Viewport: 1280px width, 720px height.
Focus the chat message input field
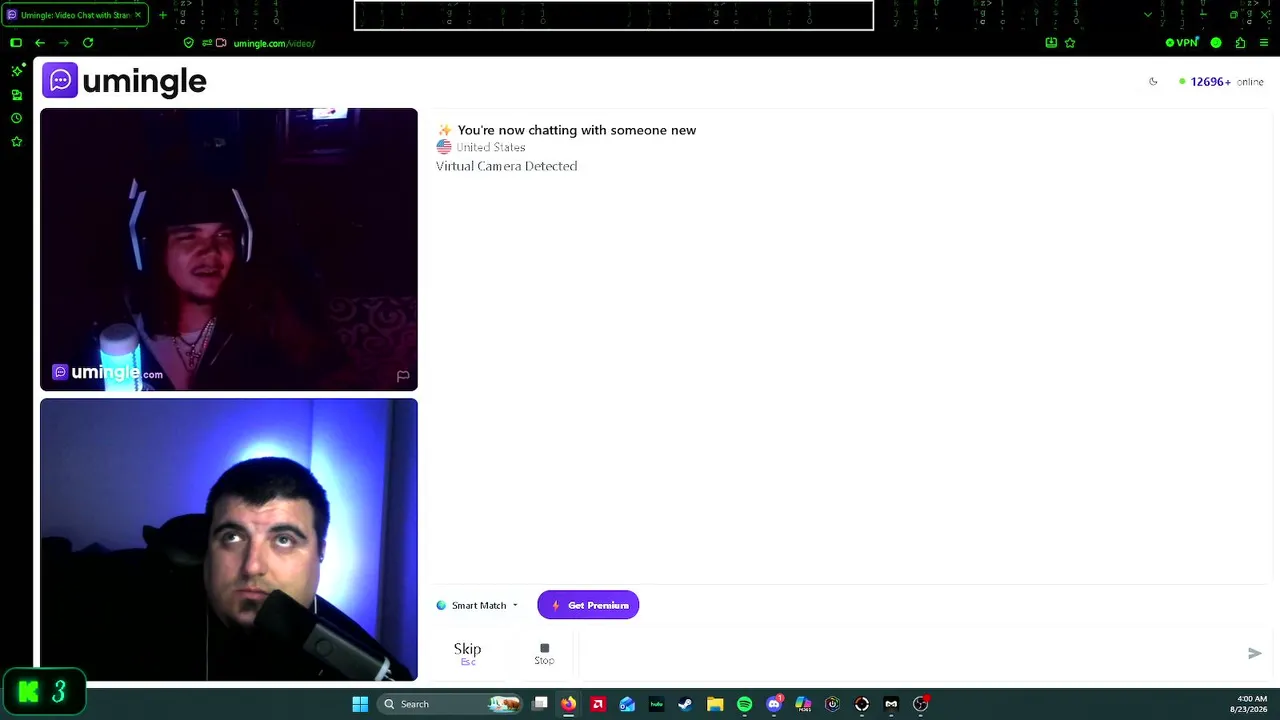(x=910, y=653)
